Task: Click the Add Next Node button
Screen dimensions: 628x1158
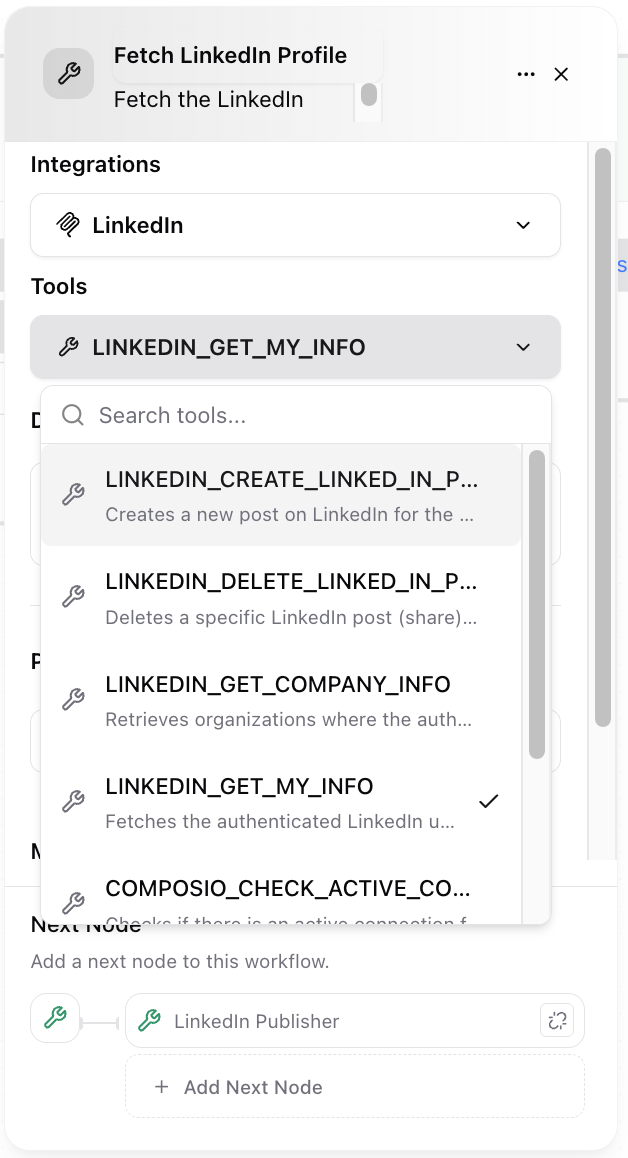Action: [354, 1086]
